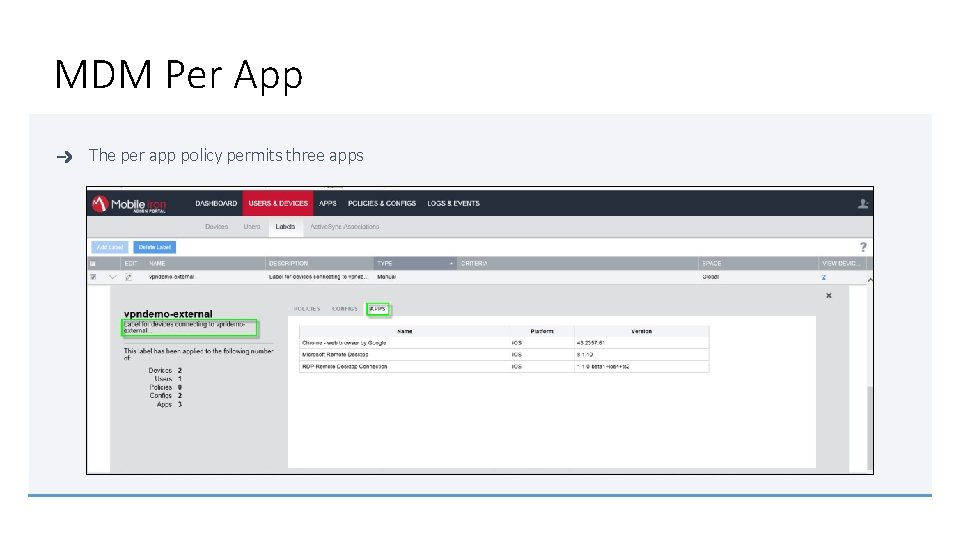This screenshot has height=540, width=960.
Task: Open the view devices count link
Action: pyautogui.click(x=824, y=277)
